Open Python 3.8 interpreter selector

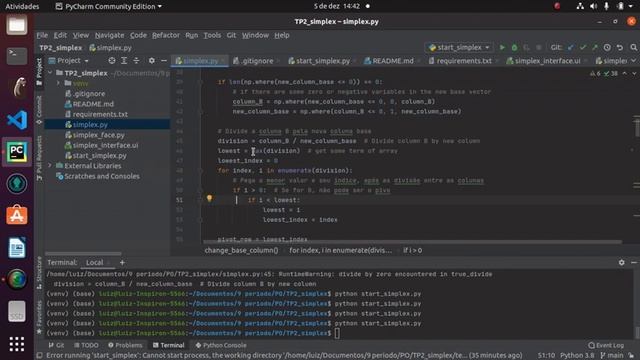click(577, 356)
